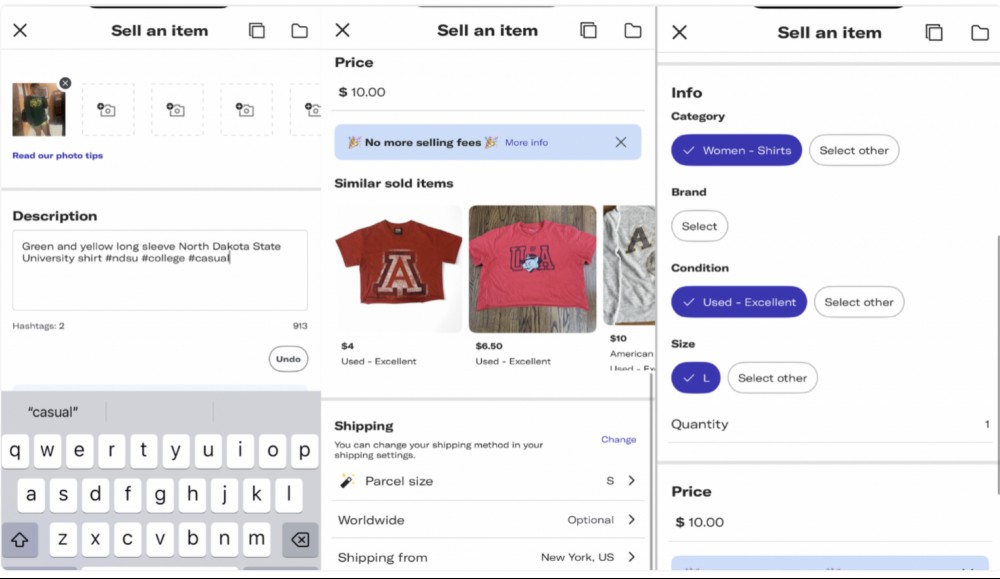Click the right screen scrollbar
Viewport: 1000px width, 579px height.
[997, 364]
